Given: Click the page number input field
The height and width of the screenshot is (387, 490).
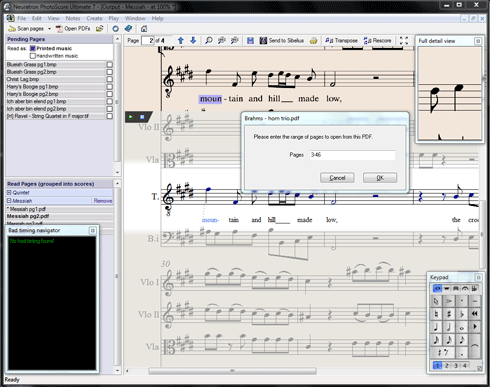Looking at the screenshot, I should tap(148, 41).
